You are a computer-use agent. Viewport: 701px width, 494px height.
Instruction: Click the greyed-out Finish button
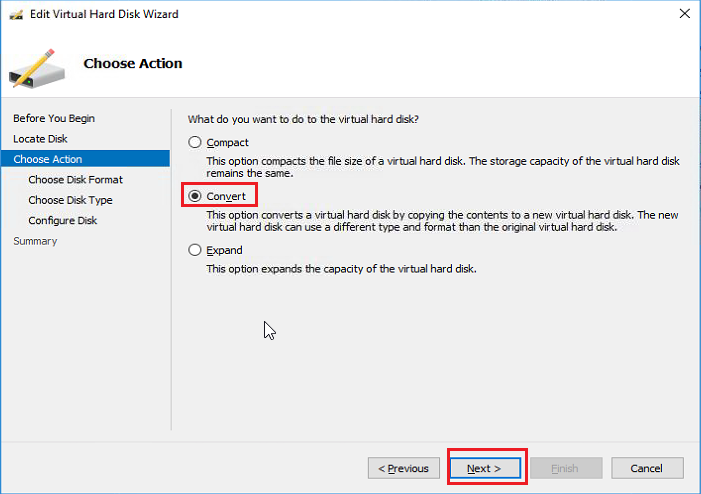click(566, 468)
